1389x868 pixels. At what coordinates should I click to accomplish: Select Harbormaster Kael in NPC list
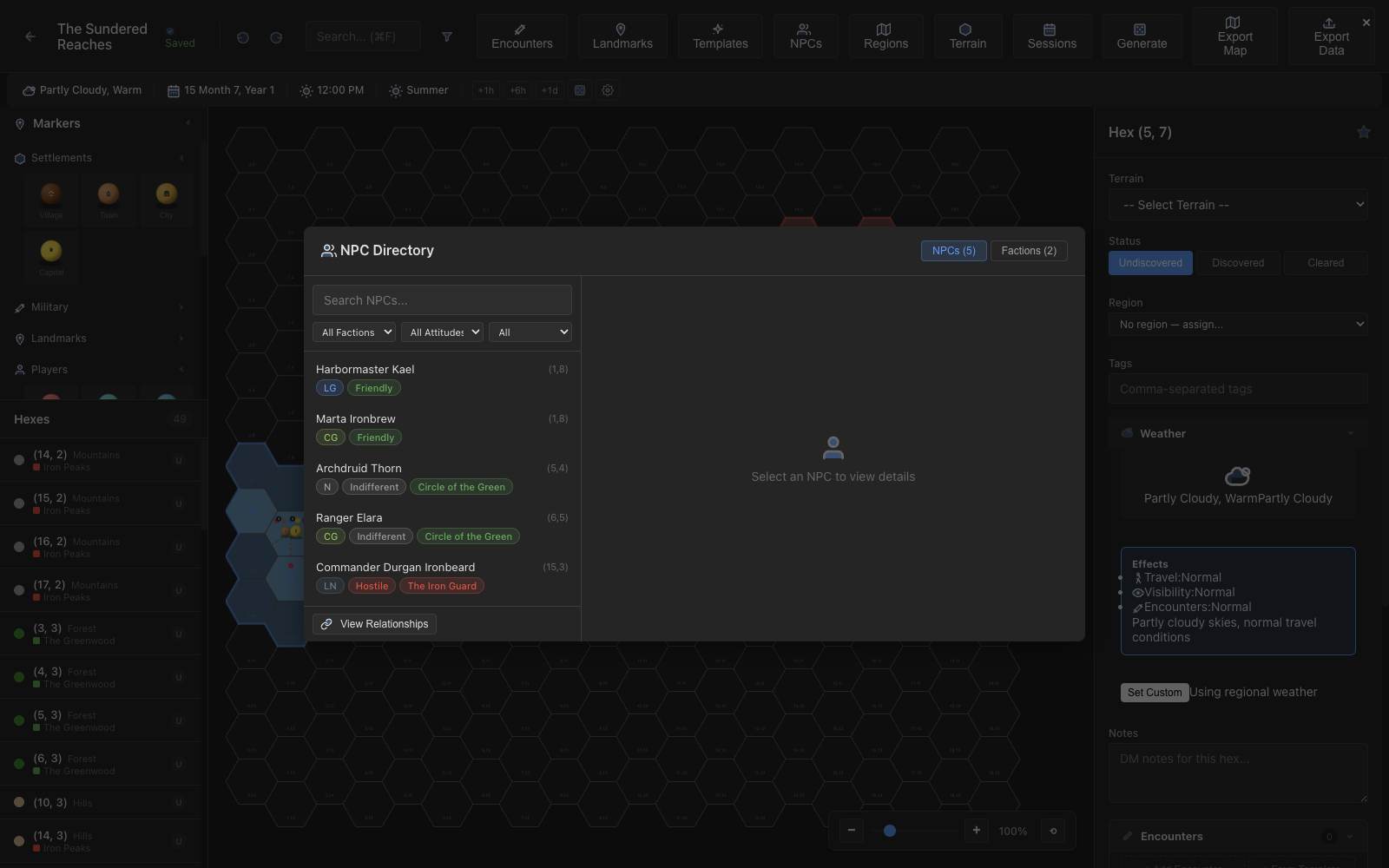442,379
